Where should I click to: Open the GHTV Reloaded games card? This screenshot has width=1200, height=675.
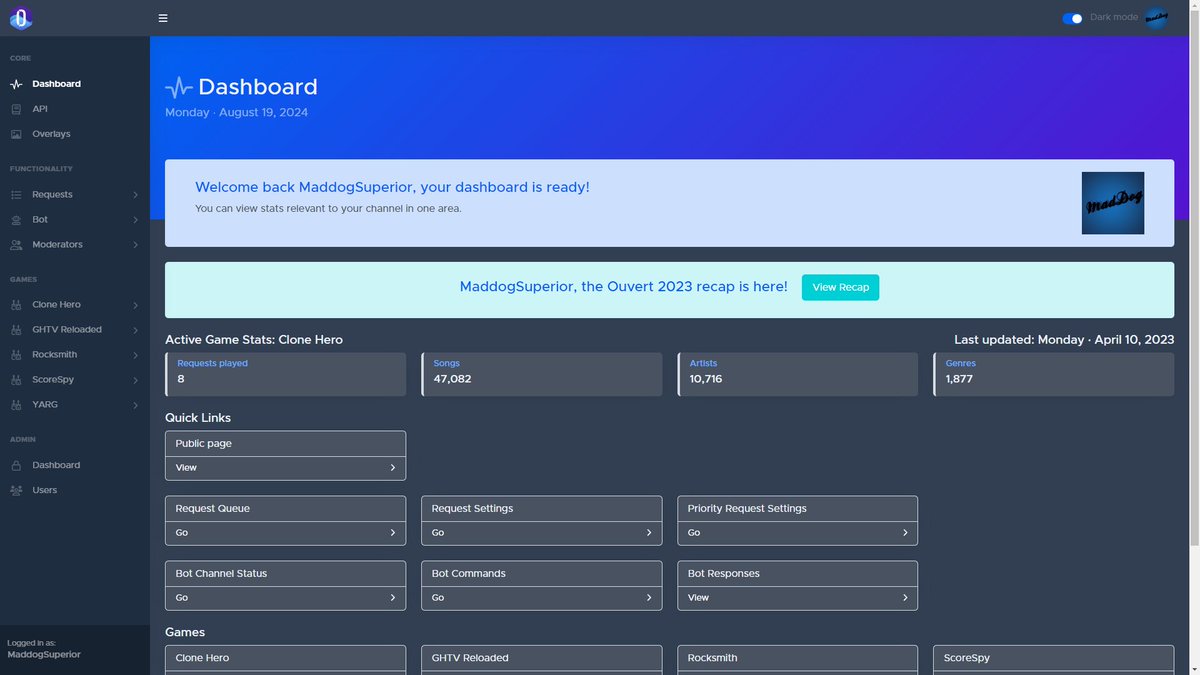coord(541,659)
